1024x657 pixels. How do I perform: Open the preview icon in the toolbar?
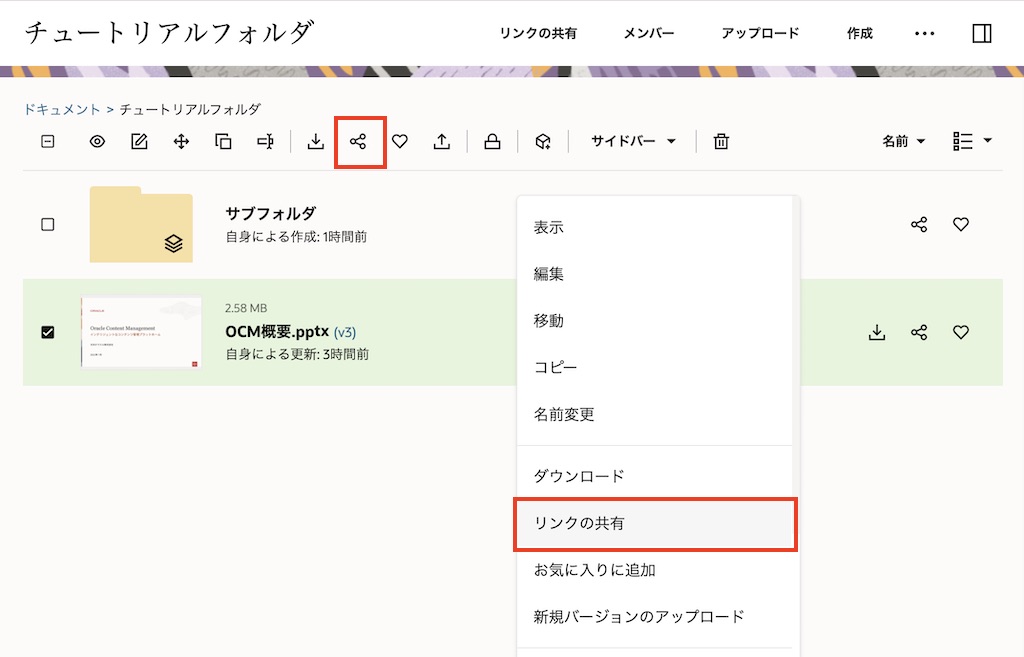96,141
